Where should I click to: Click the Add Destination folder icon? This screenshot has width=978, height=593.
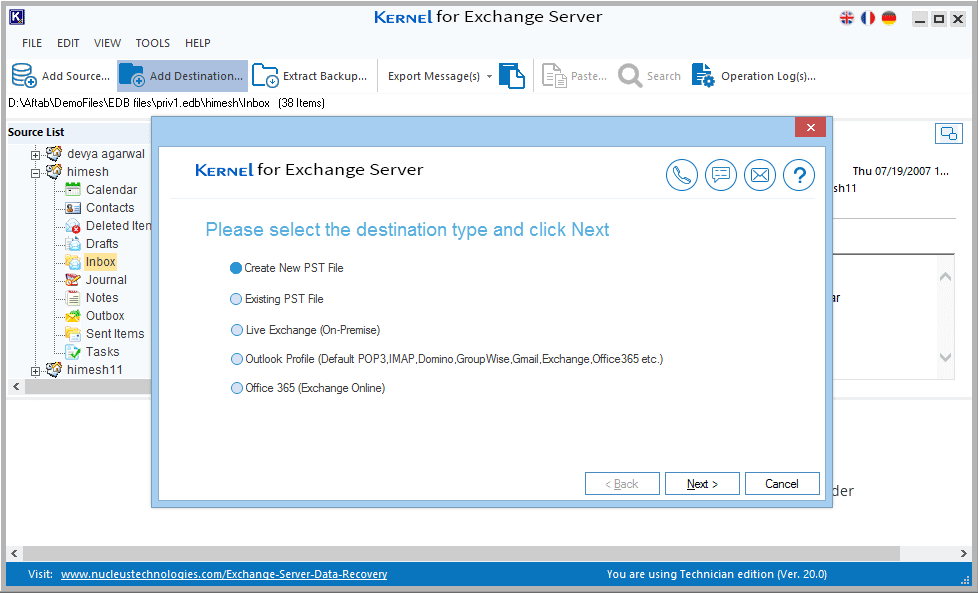click(132, 75)
